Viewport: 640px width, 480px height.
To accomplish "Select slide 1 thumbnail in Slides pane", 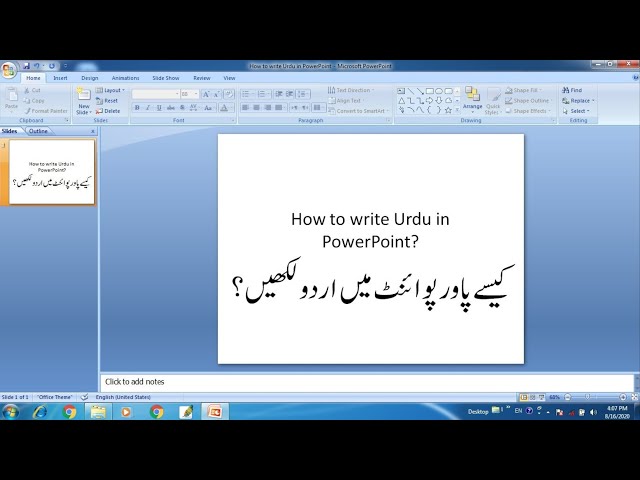I will coord(51,172).
